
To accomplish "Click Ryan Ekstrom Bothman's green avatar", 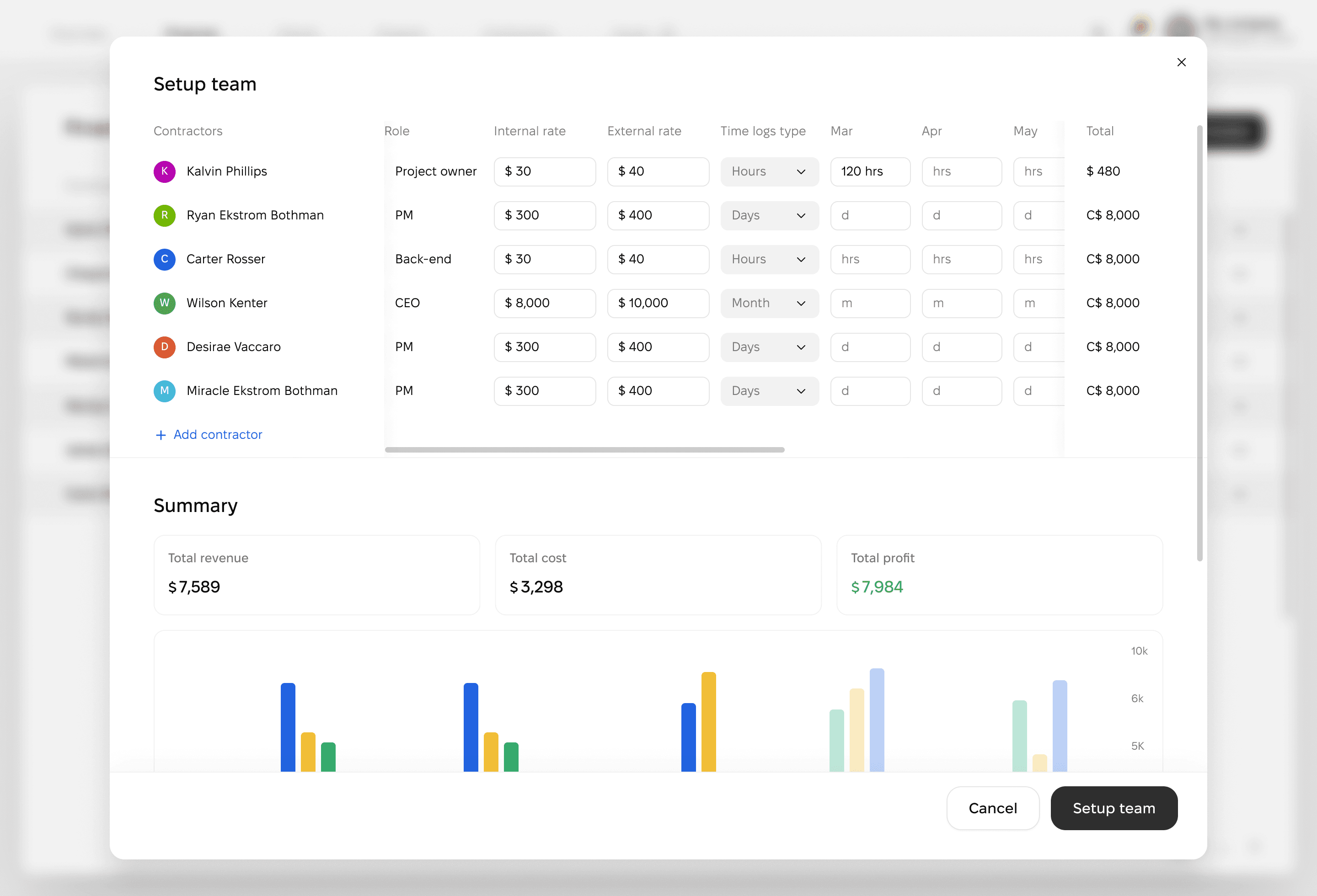I will point(164,215).
